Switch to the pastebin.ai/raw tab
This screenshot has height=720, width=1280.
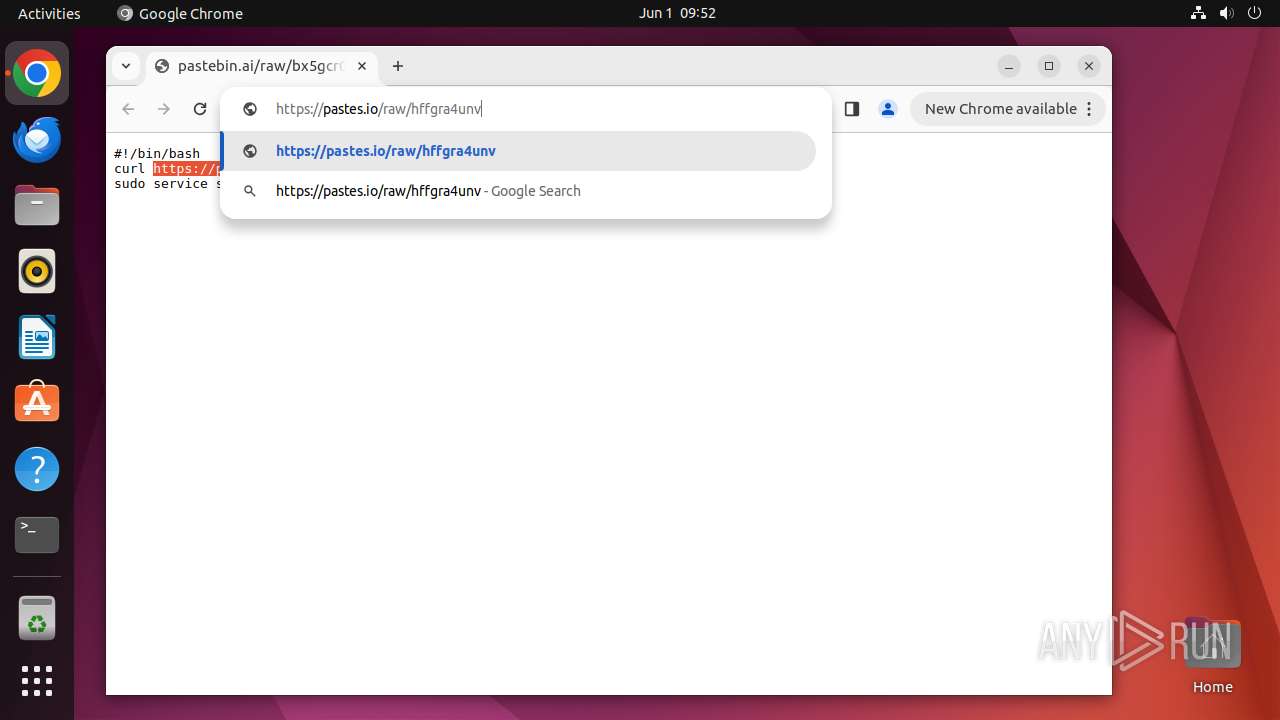point(260,66)
